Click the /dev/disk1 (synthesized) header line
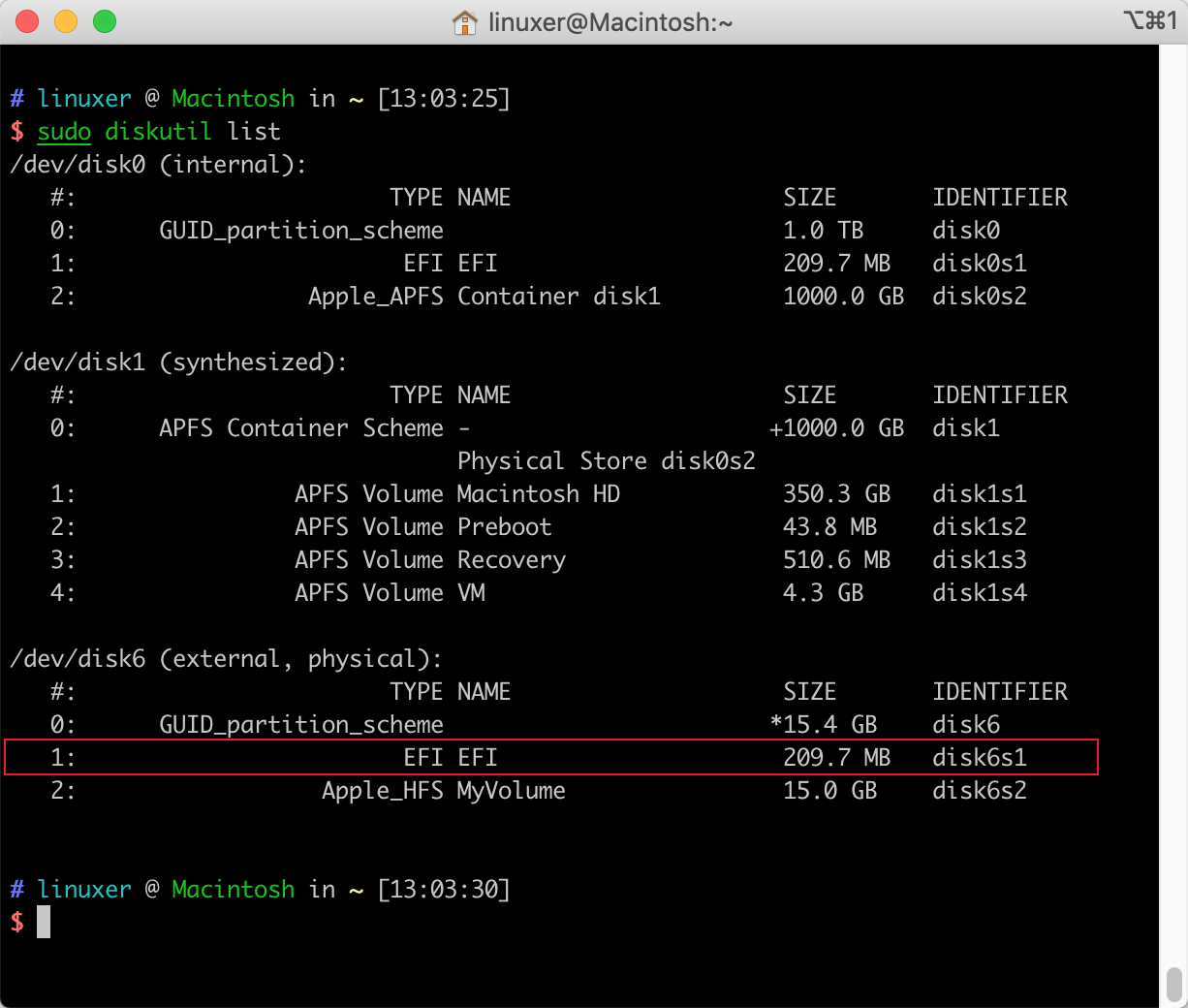This screenshot has width=1188, height=1008. (178, 362)
